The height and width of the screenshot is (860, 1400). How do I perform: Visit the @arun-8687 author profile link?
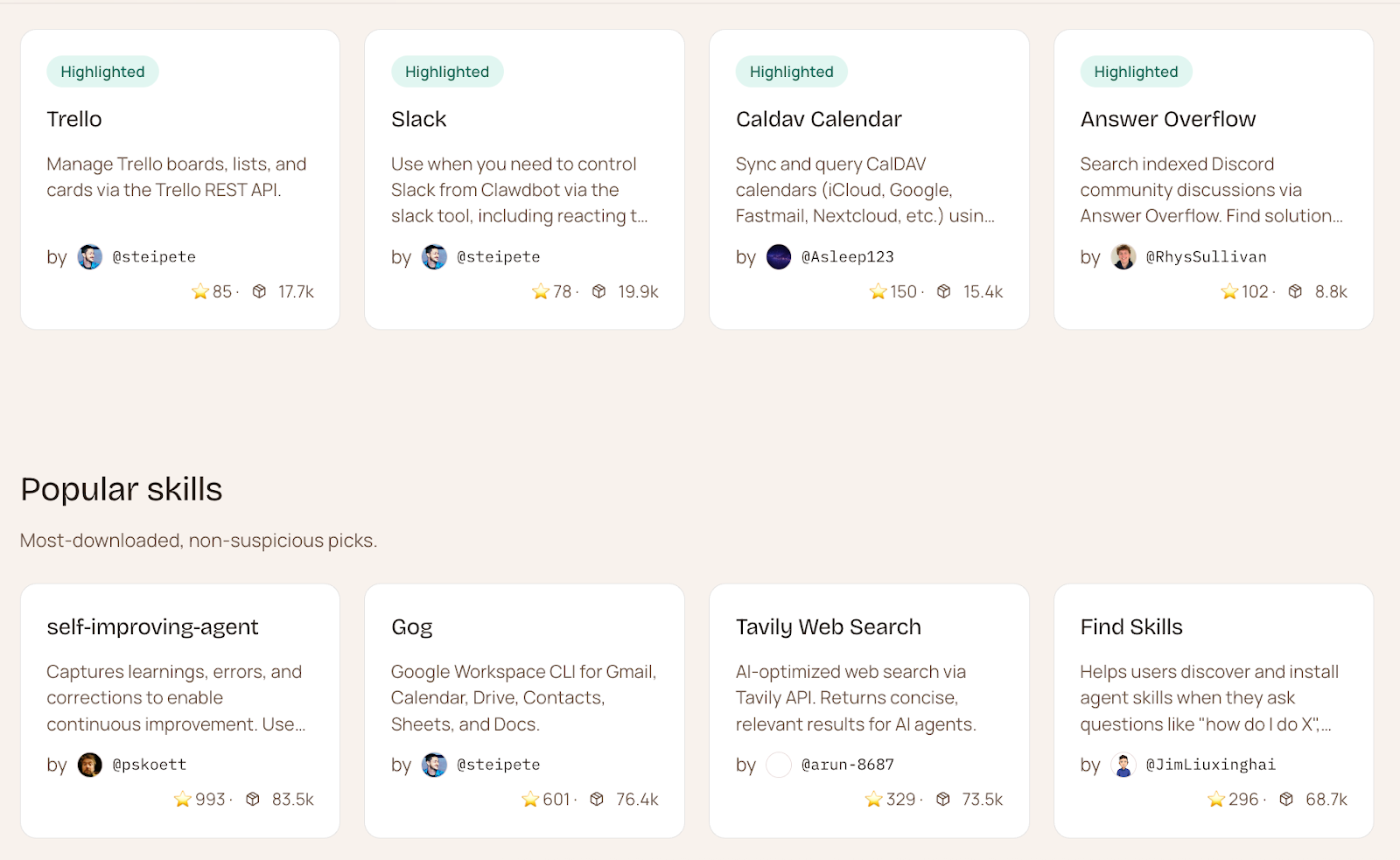847,765
